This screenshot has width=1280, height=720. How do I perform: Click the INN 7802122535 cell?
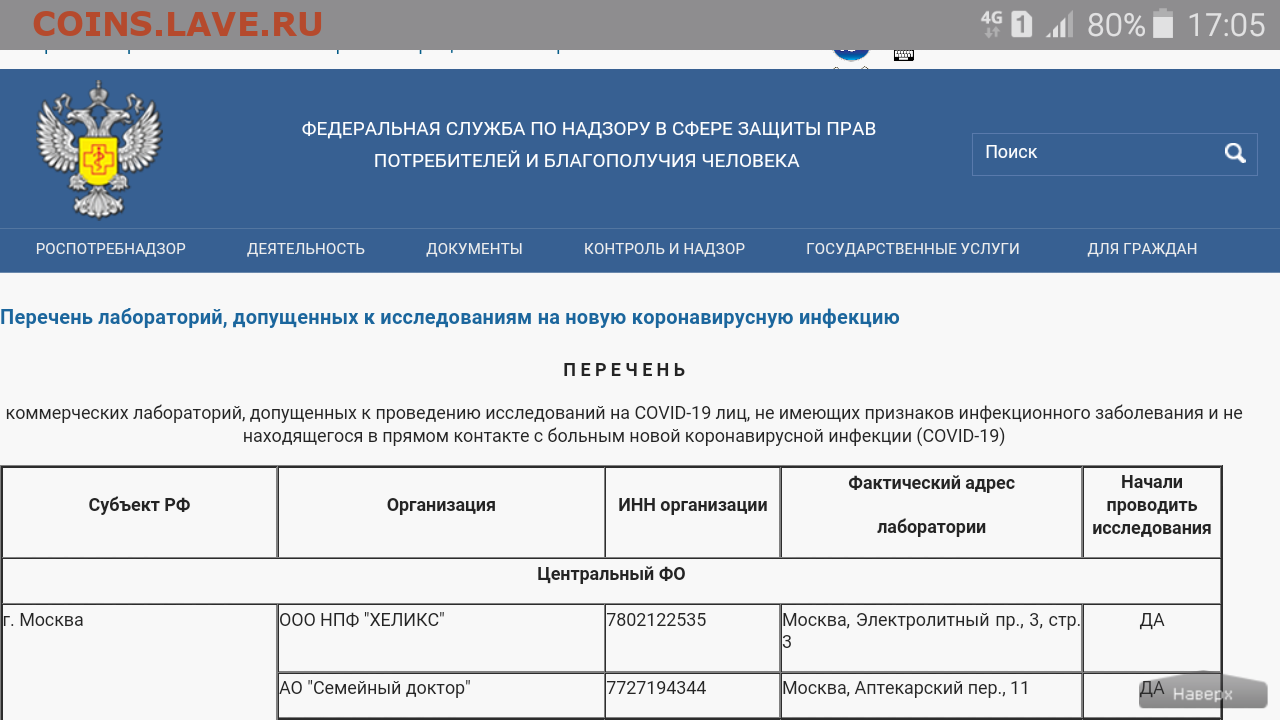point(693,638)
